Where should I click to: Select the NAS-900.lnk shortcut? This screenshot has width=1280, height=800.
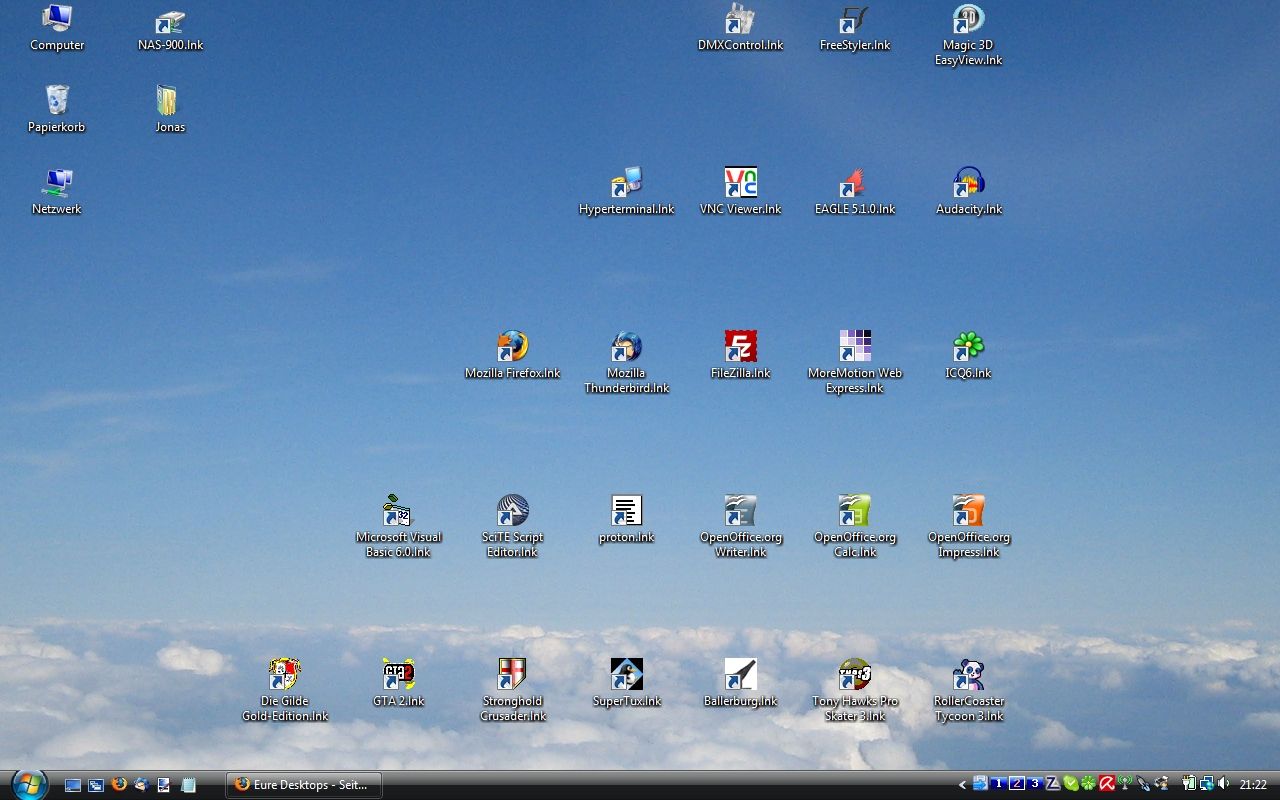pos(170,28)
